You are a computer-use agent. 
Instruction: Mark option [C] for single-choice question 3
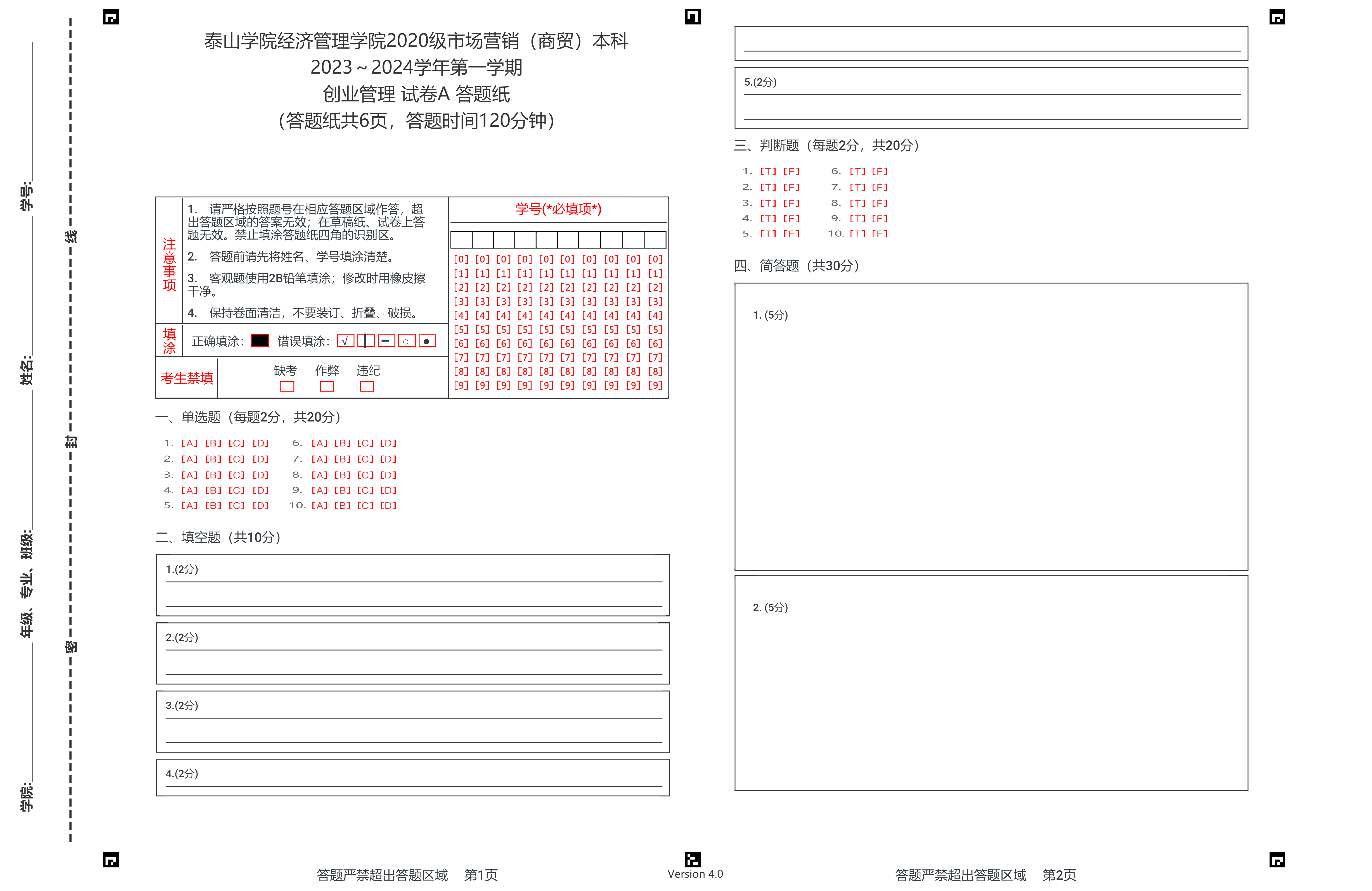click(x=236, y=475)
